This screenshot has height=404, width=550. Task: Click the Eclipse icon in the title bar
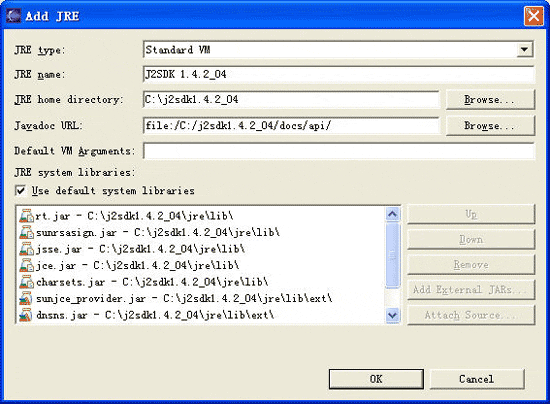pos(14,16)
